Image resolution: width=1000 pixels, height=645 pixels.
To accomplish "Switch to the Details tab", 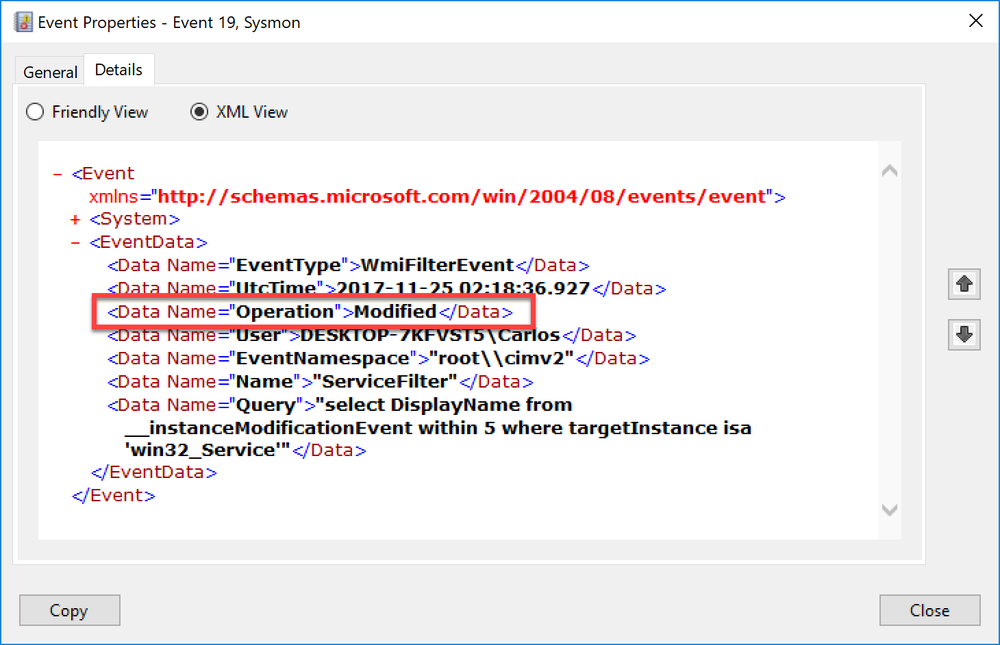I will coord(119,70).
